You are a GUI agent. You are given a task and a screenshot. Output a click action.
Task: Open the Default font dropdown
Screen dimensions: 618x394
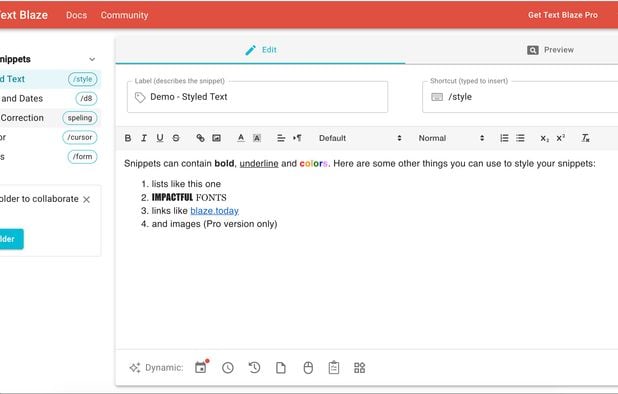pyautogui.click(x=360, y=138)
